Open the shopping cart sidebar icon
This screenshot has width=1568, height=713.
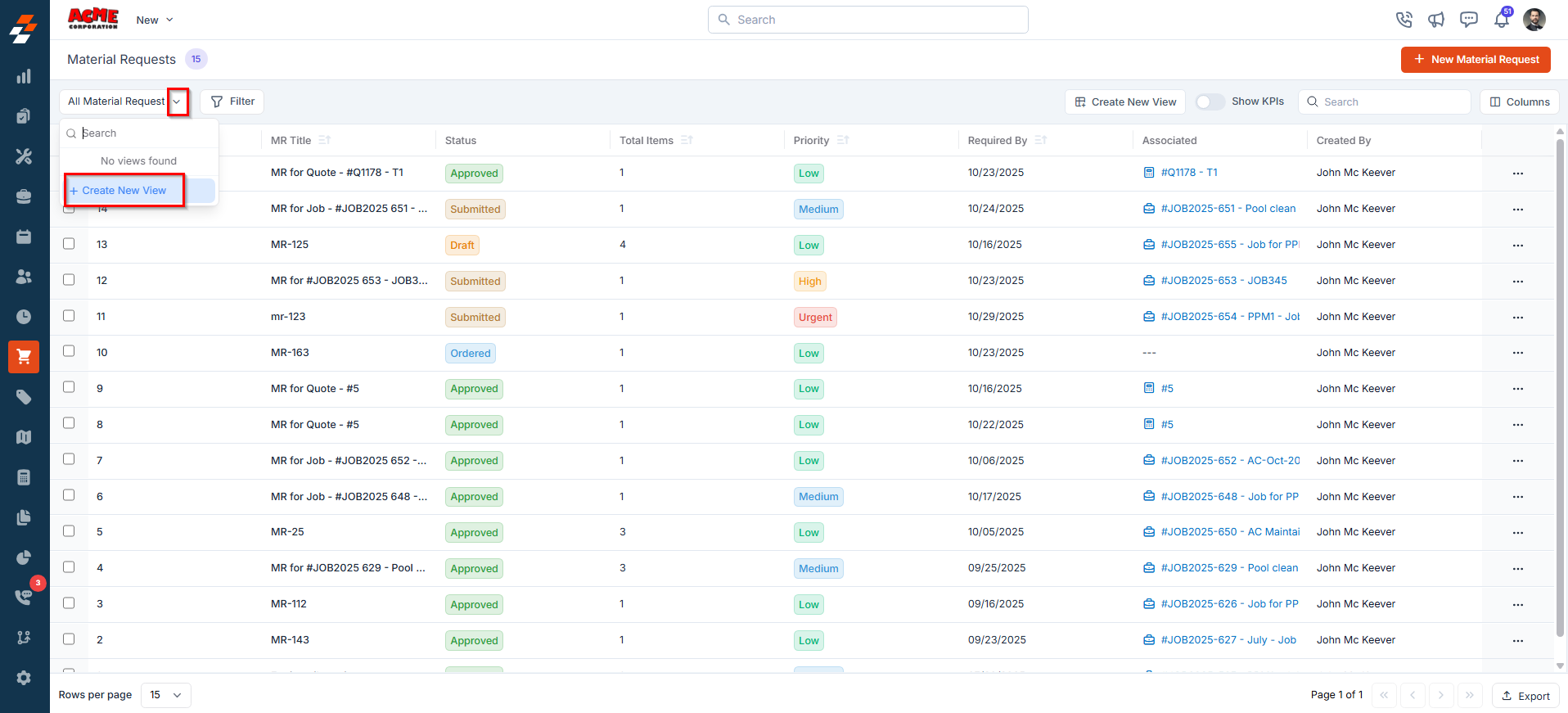[24, 356]
